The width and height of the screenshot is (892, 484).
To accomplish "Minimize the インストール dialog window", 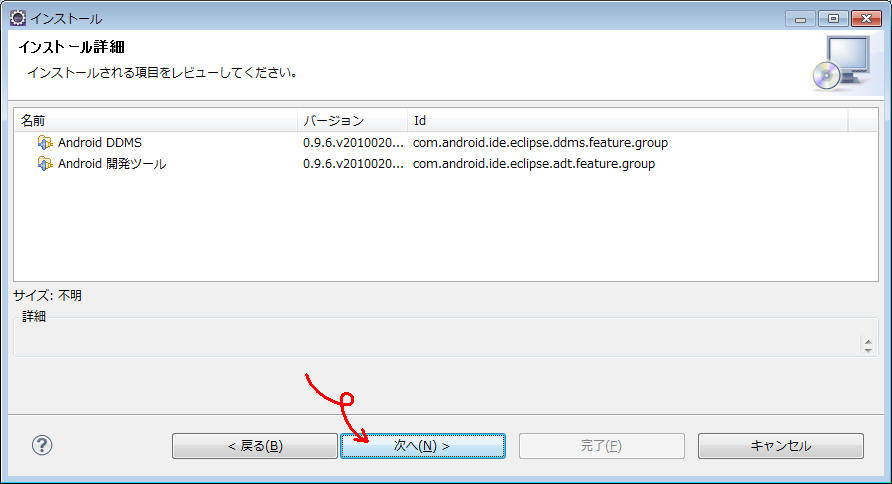I will (802, 18).
